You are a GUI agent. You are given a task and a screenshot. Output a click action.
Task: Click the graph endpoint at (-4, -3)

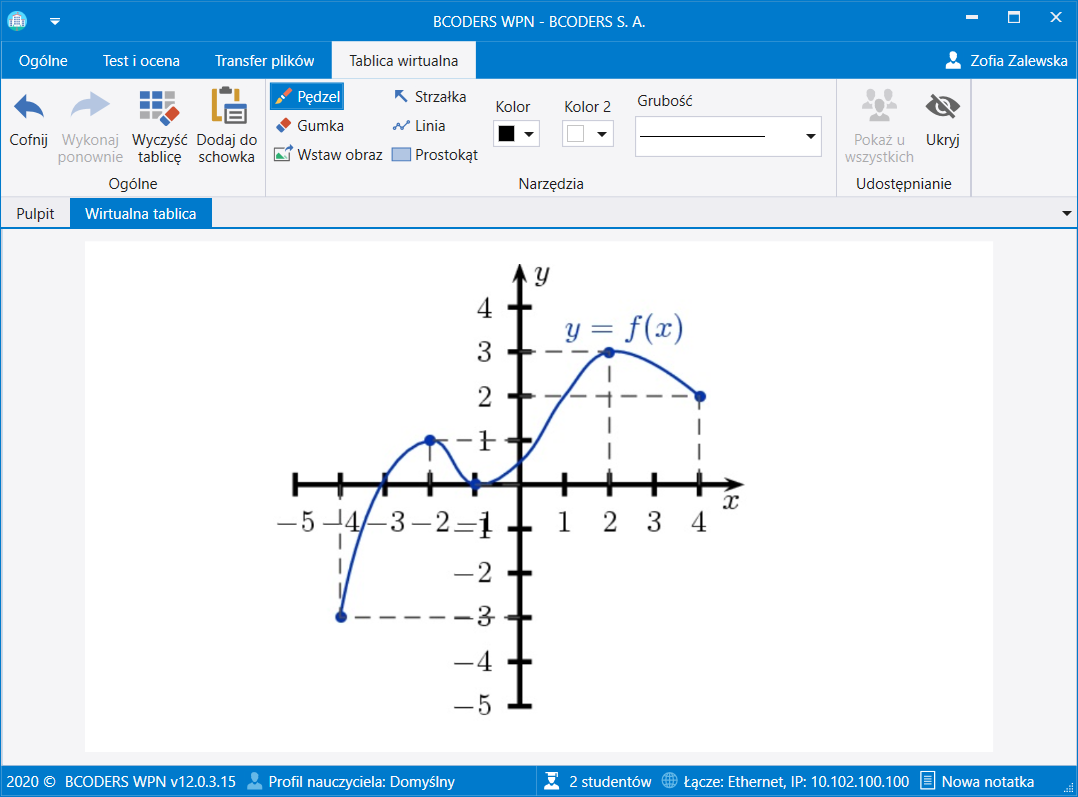tap(341, 617)
